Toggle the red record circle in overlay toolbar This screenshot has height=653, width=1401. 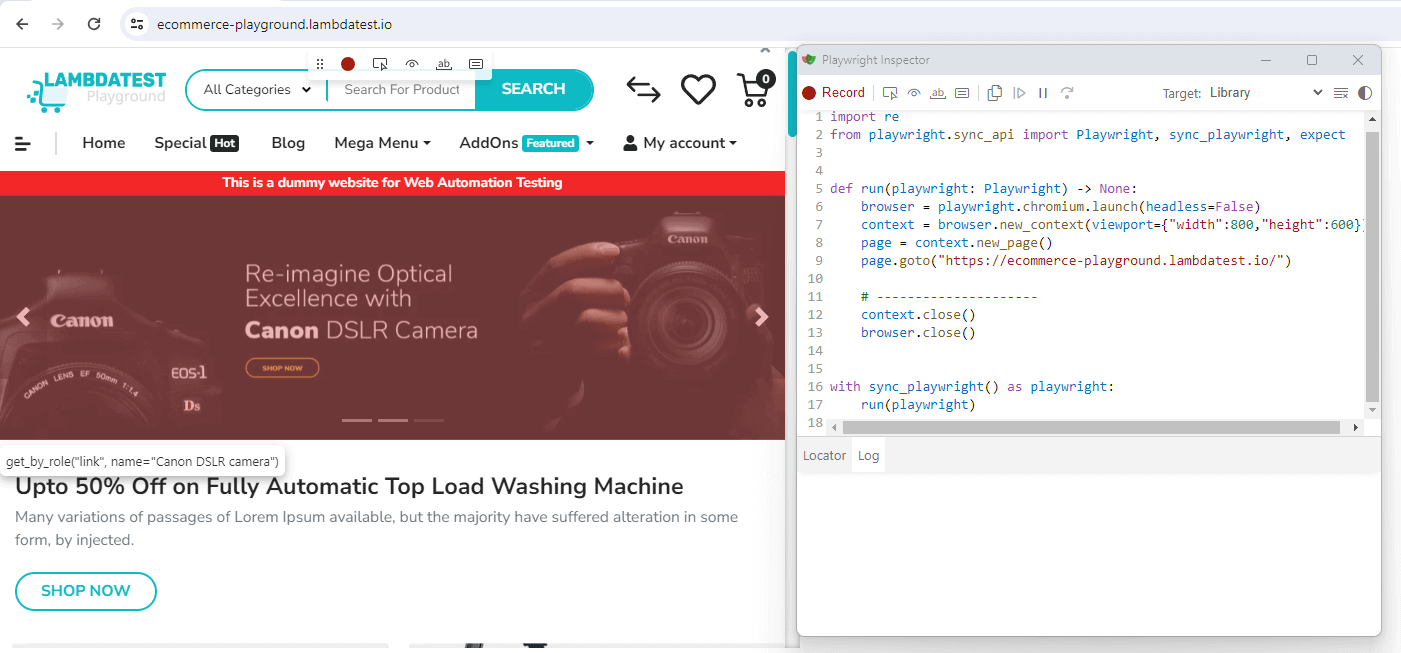coord(348,64)
